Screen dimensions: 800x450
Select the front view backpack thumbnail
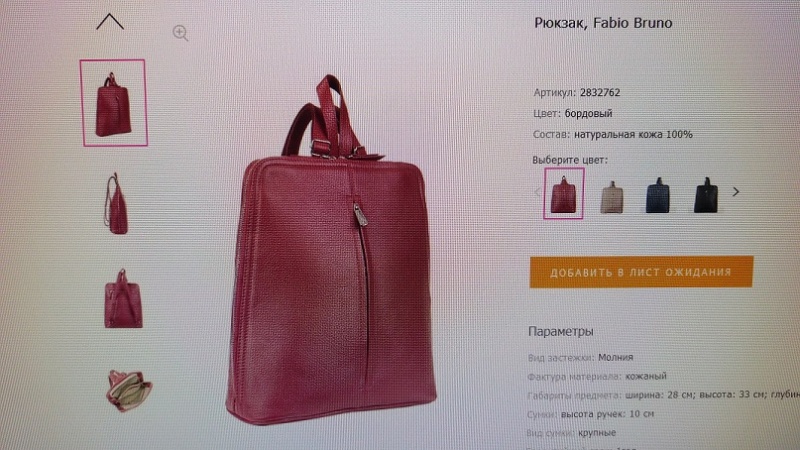[x=113, y=103]
